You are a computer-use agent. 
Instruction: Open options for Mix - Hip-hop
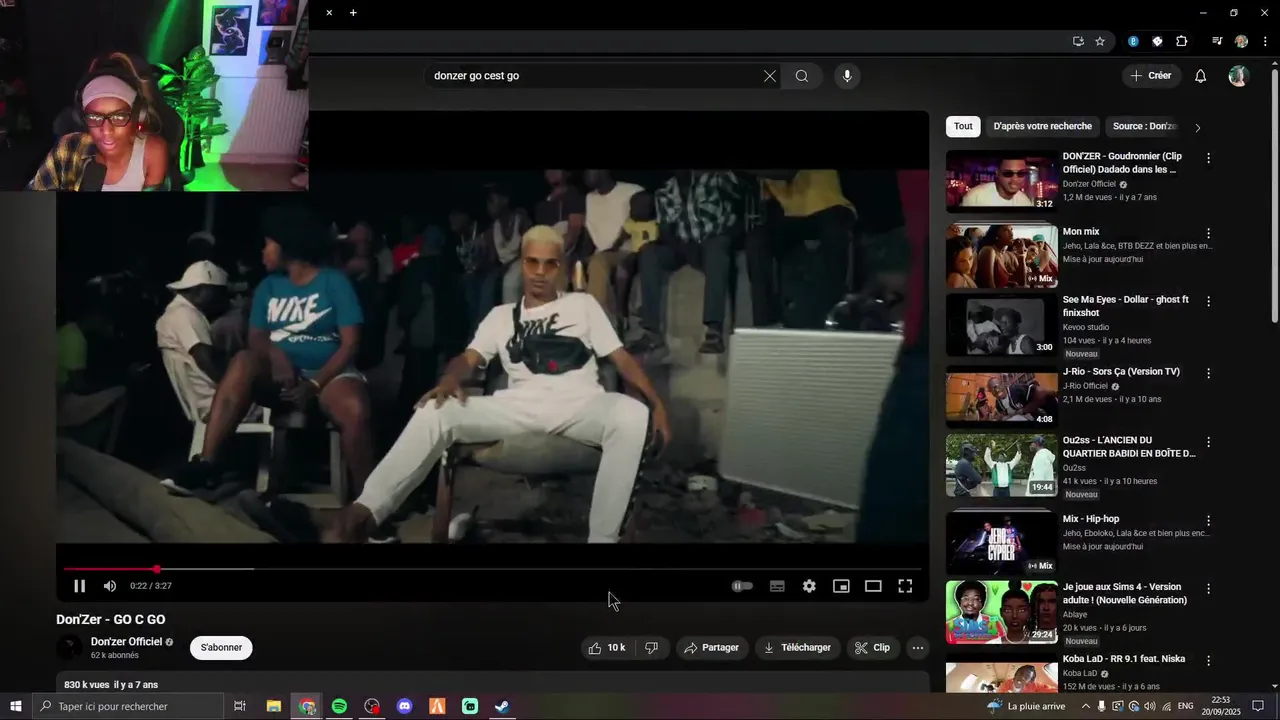pyautogui.click(x=1208, y=521)
